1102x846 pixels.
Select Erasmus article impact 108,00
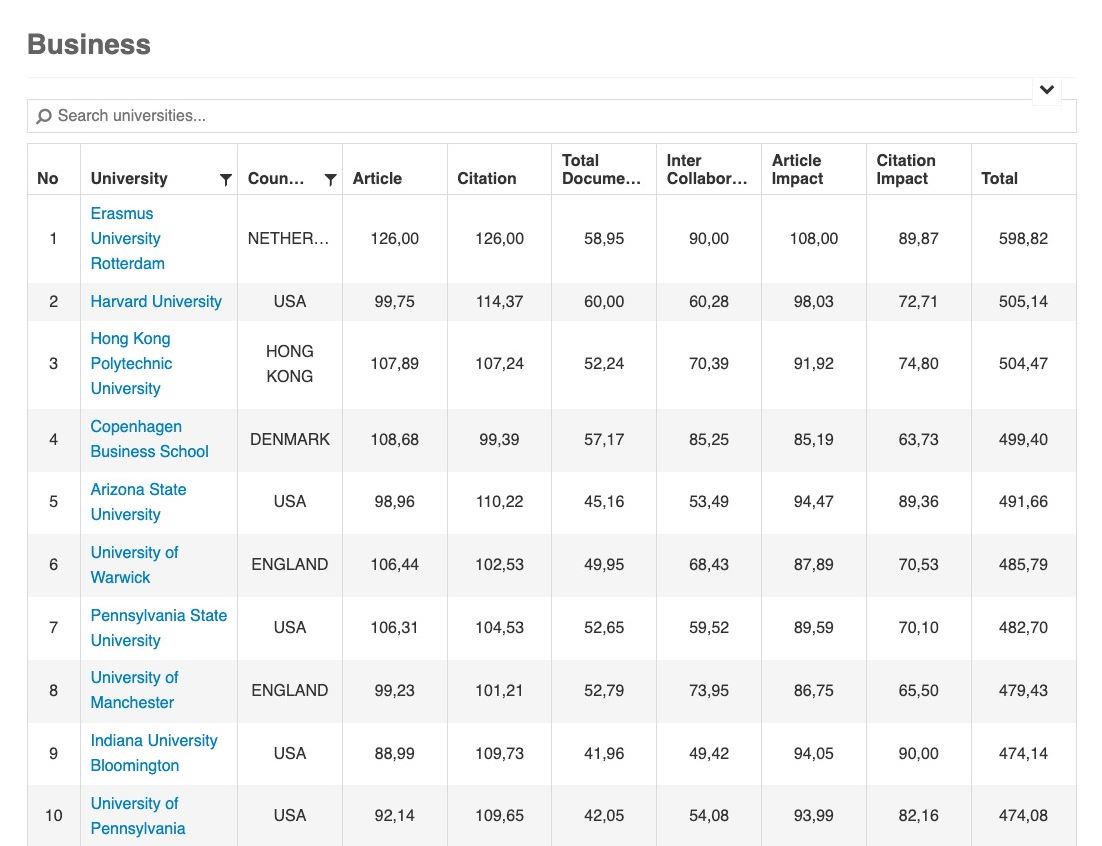point(814,239)
